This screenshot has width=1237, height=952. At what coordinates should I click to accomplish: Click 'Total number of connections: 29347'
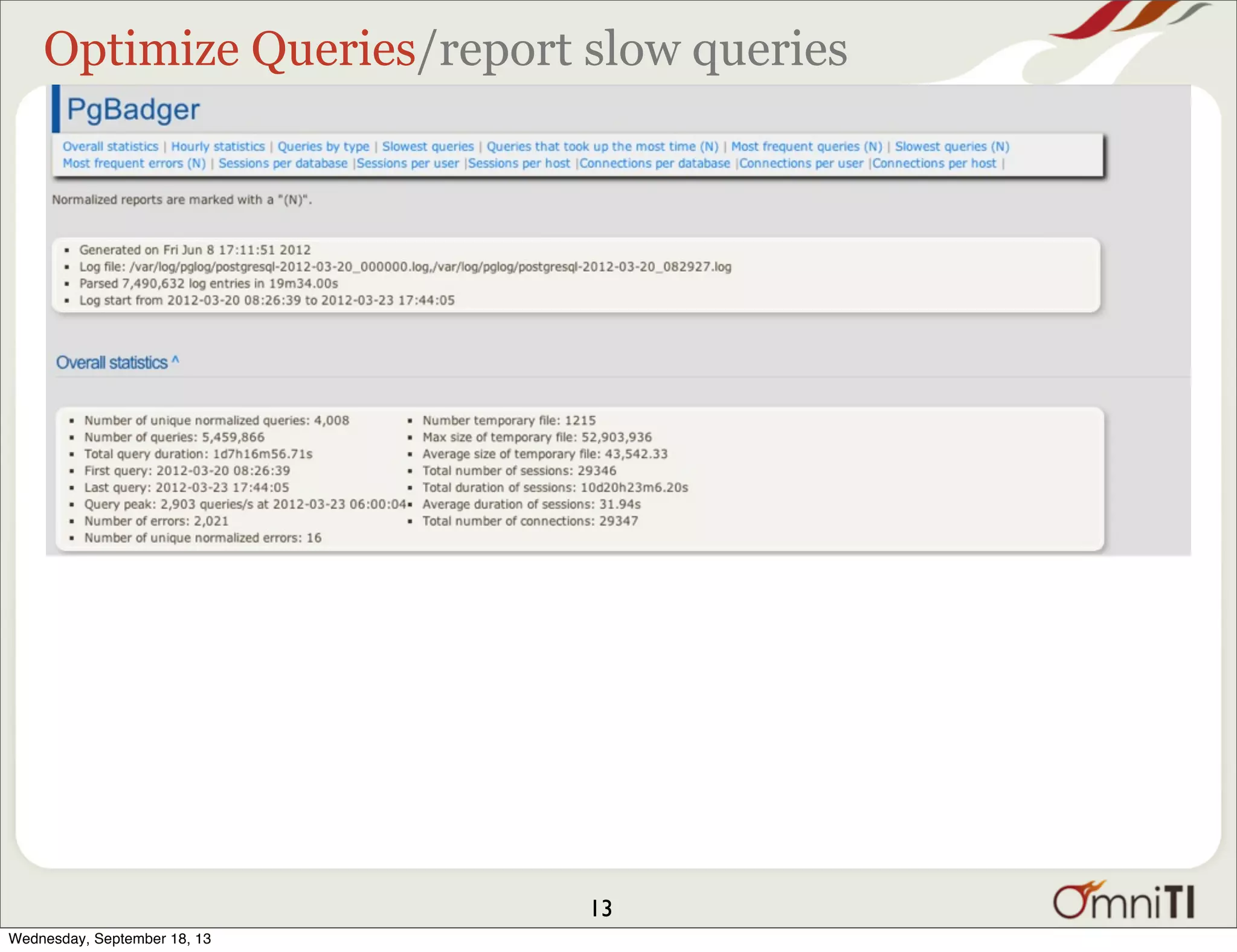click(530, 521)
